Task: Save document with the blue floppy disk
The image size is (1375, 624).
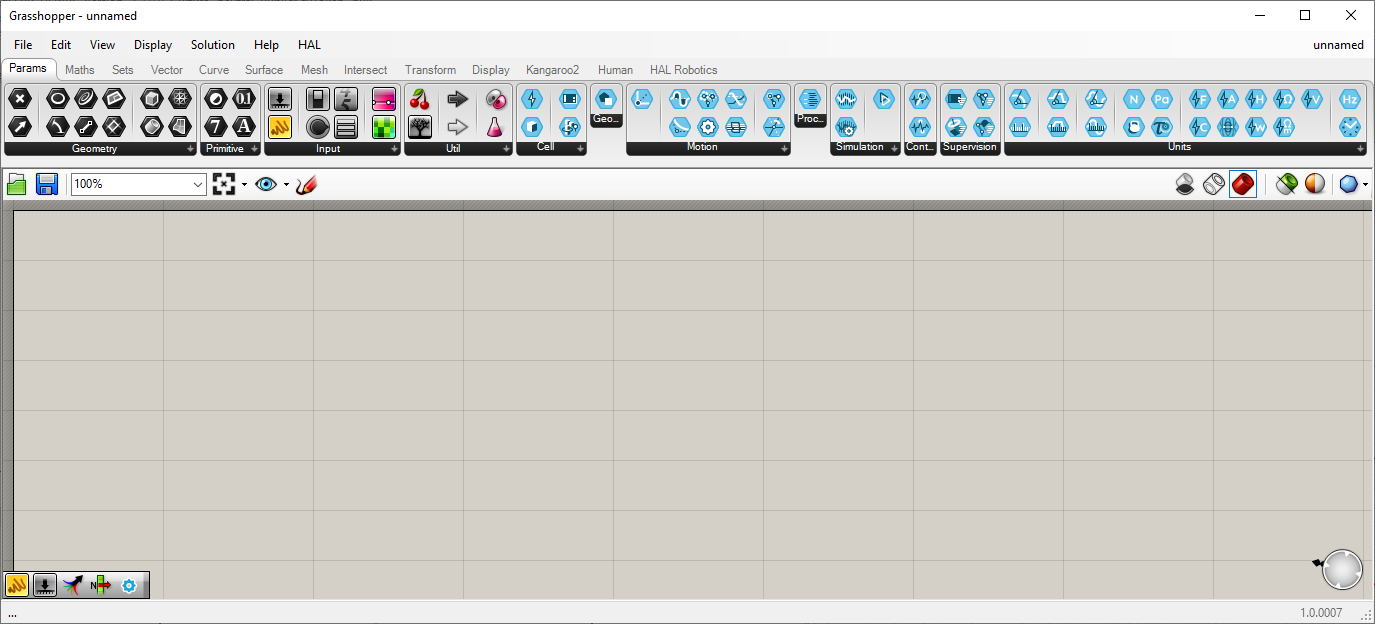Action: tap(47, 184)
